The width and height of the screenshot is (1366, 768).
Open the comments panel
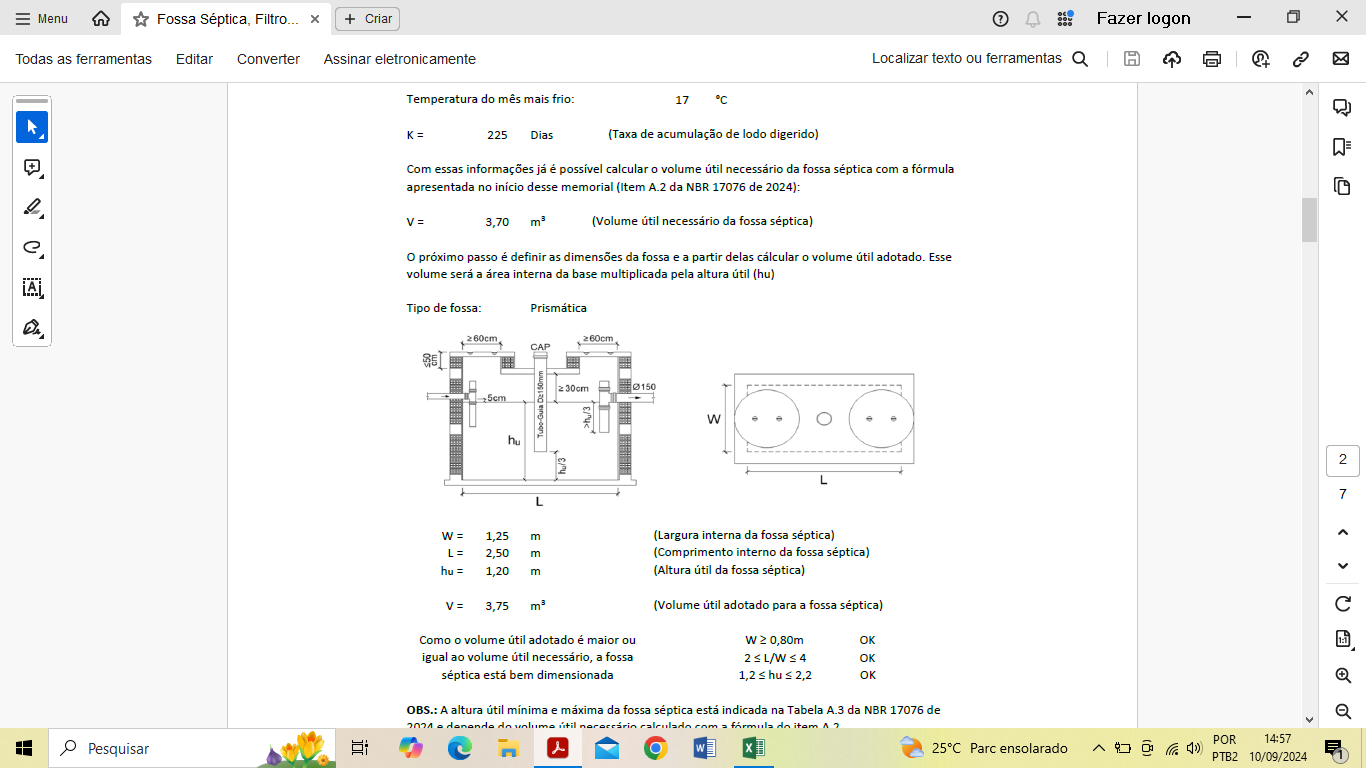coord(1342,108)
